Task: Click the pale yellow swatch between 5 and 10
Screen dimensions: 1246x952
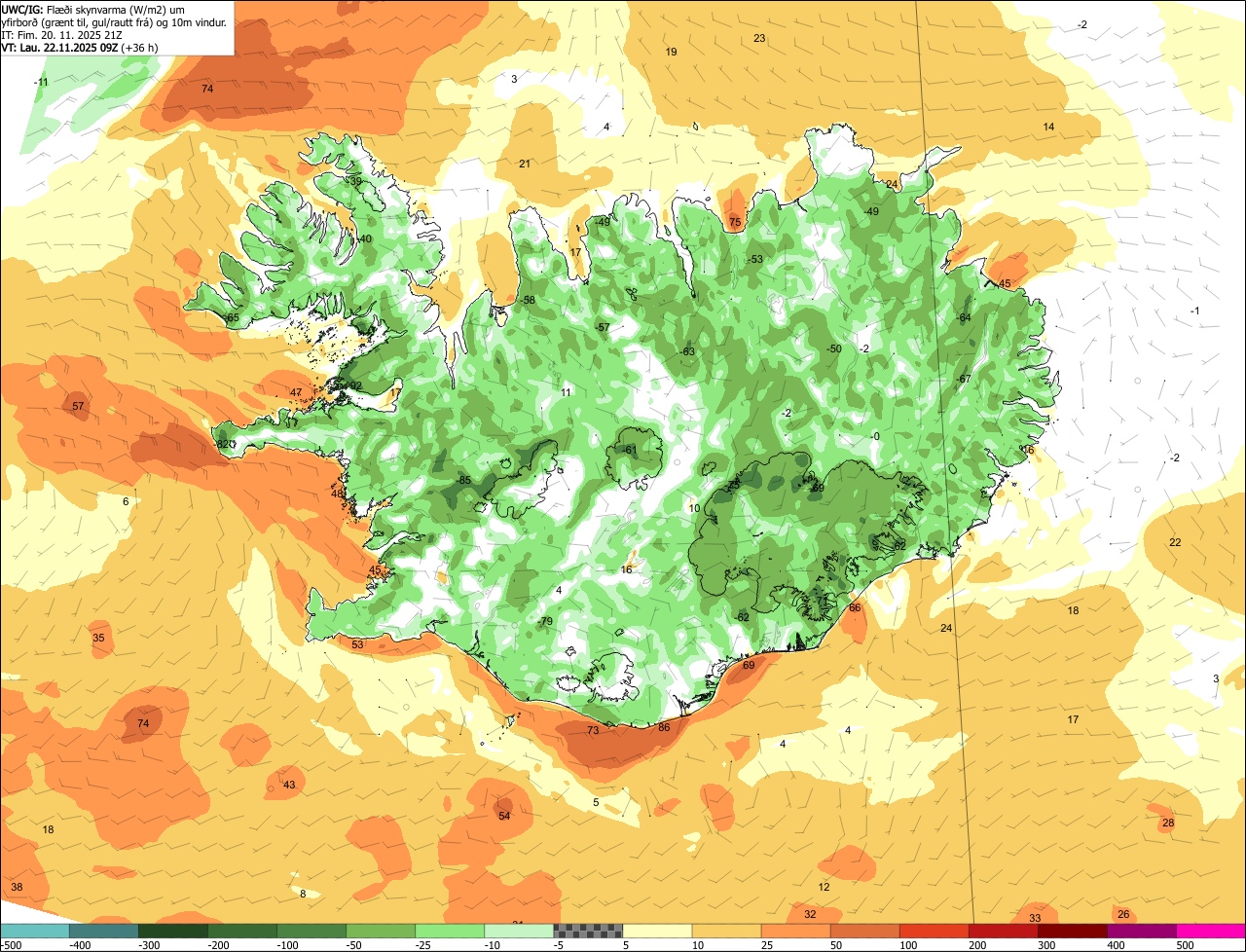Action: pos(657,931)
